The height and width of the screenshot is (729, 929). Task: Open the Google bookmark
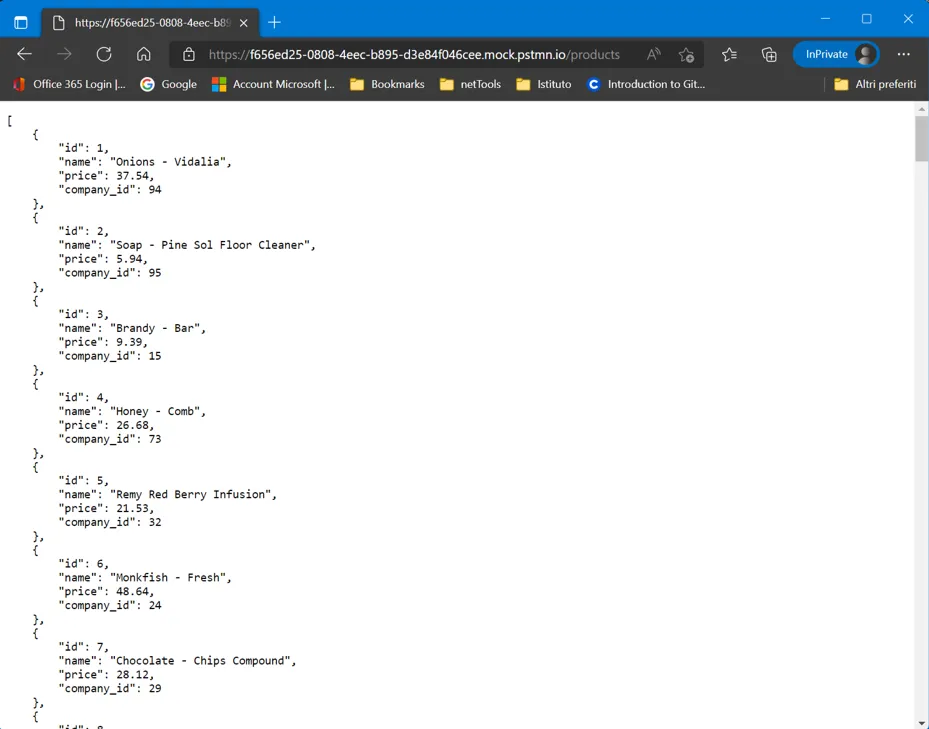[168, 84]
